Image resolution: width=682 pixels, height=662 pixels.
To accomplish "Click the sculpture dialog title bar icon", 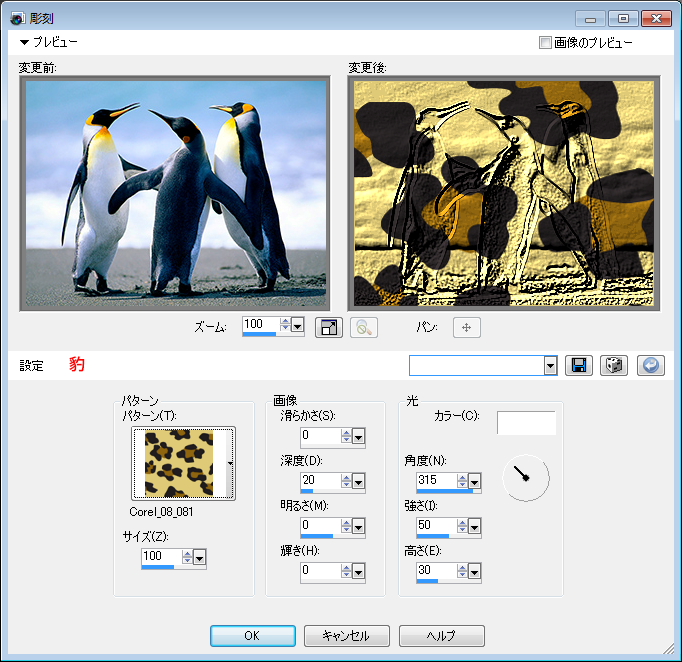I will (x=17, y=18).
